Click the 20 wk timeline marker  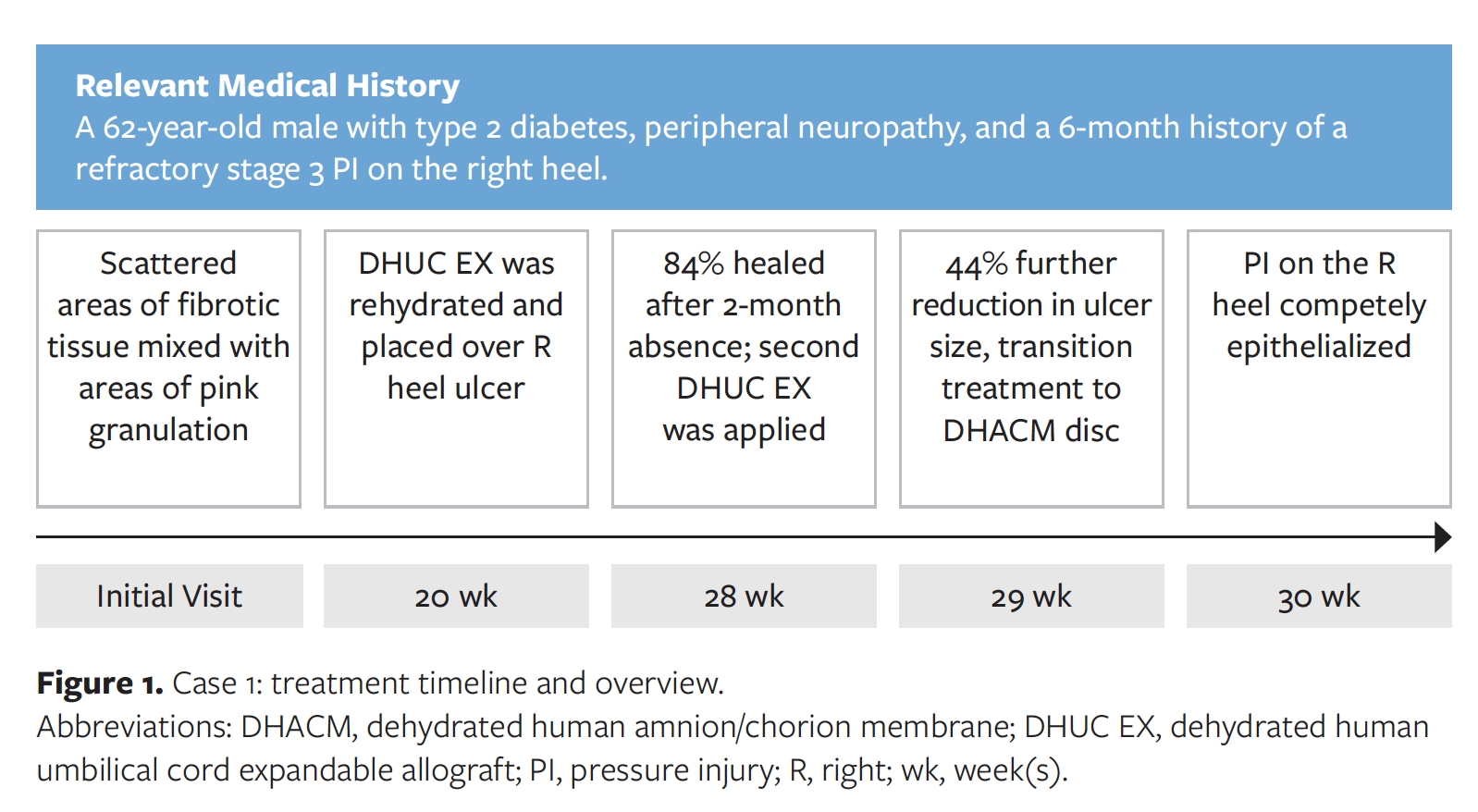456,597
